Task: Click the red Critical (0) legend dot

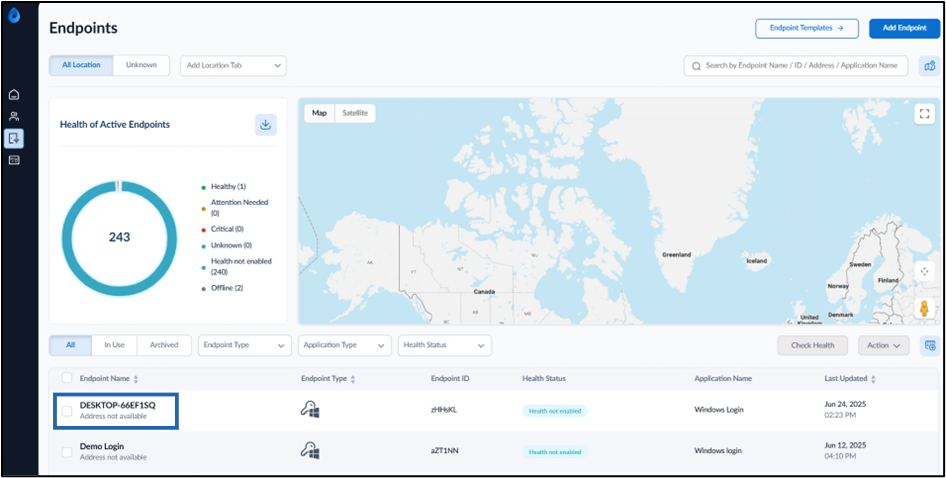Action: pos(203,229)
